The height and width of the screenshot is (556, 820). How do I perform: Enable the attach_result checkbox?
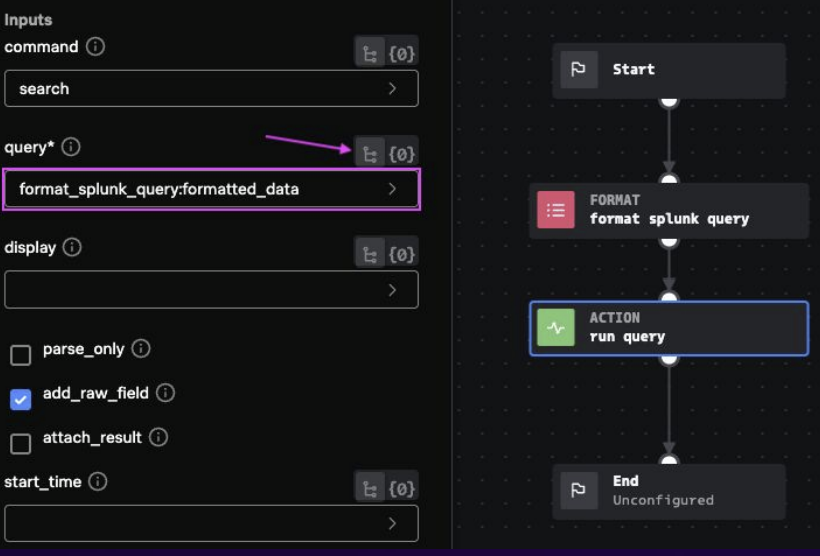21,443
